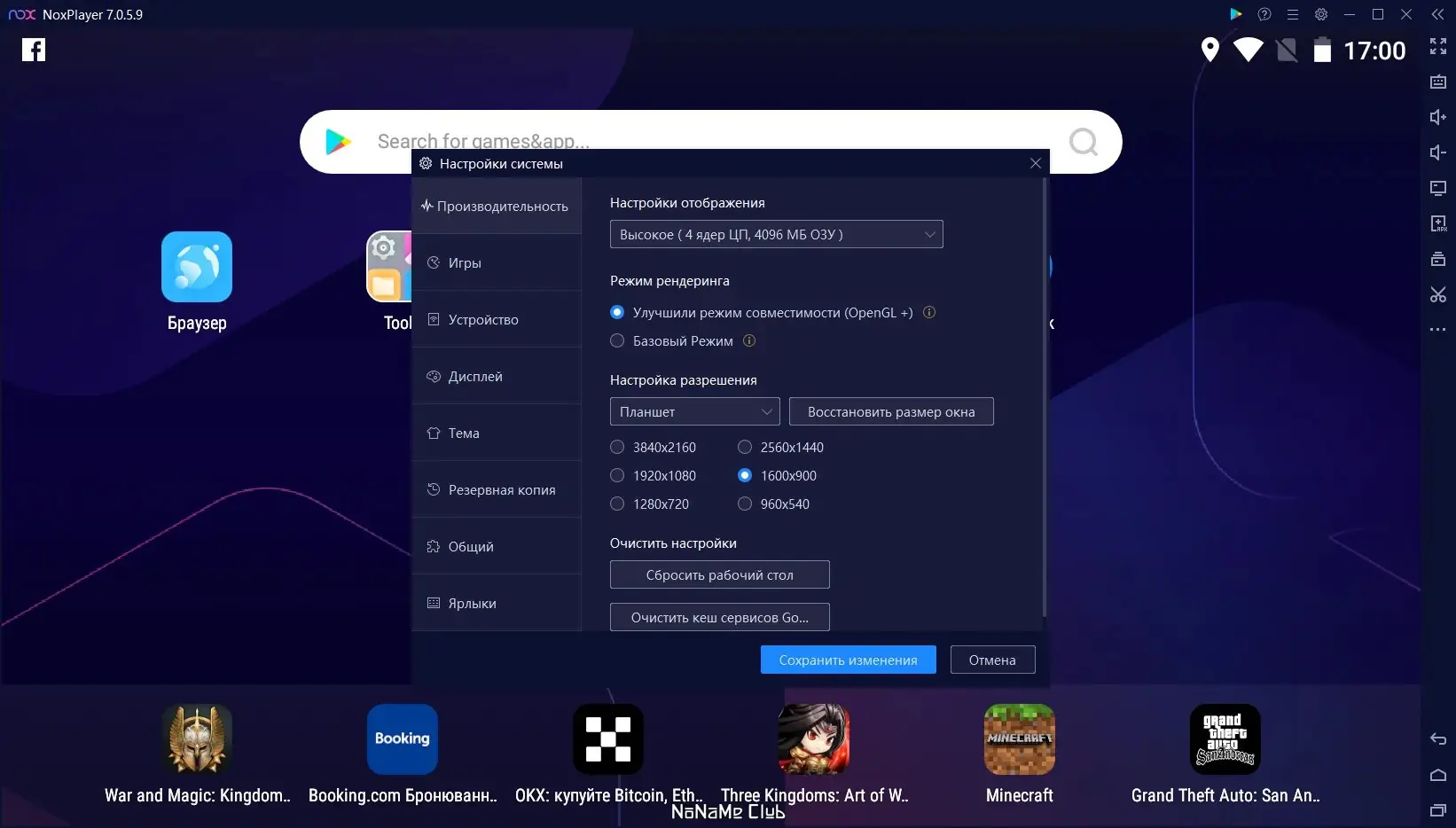Click the Android back button
Image resolution: width=1456 pixels, height=828 pixels.
(1438, 739)
